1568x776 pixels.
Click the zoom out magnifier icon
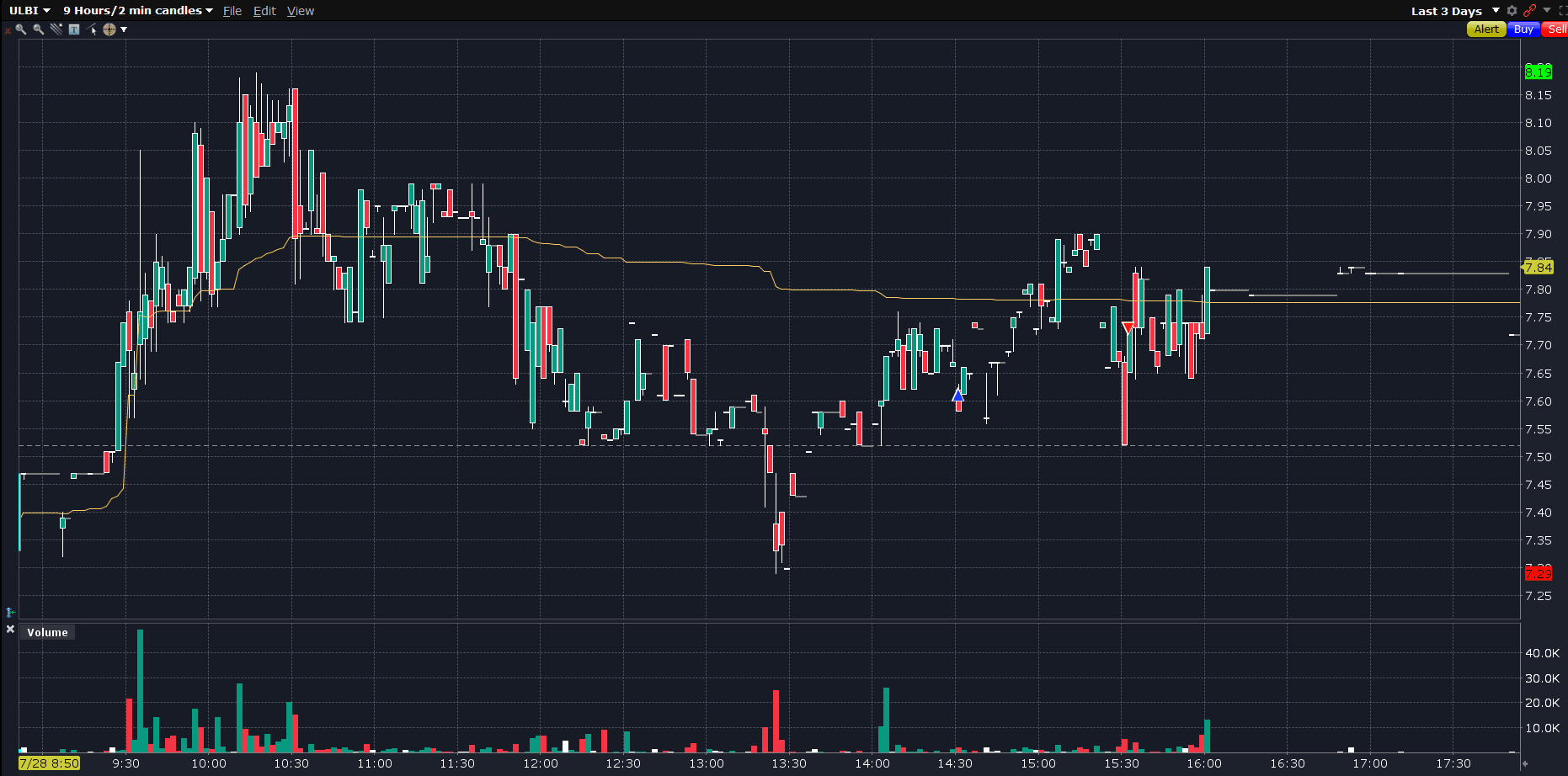pyautogui.click(x=39, y=29)
